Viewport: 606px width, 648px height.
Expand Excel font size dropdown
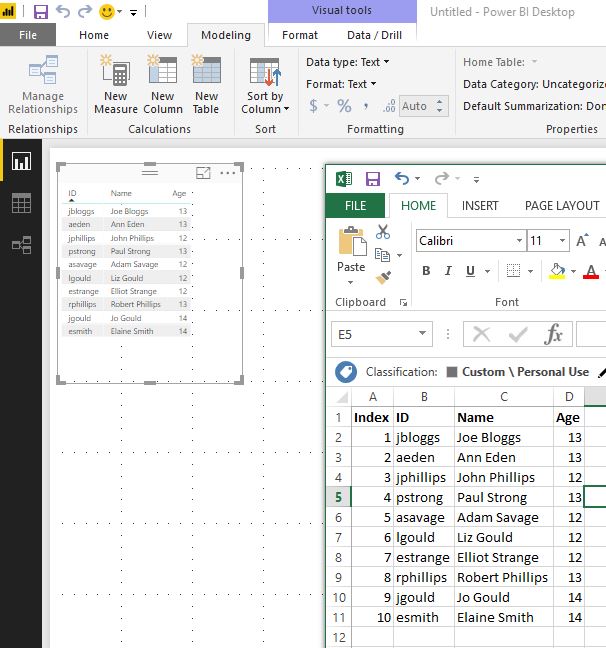[x=562, y=241]
